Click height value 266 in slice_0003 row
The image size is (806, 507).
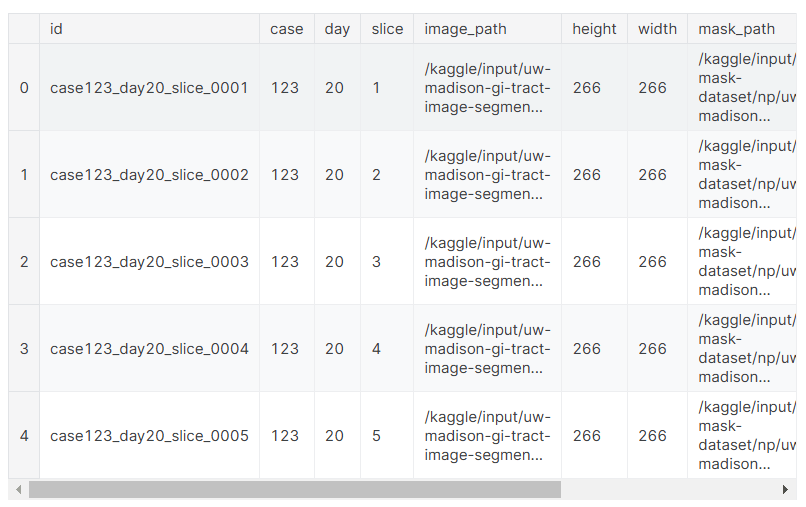pos(587,262)
